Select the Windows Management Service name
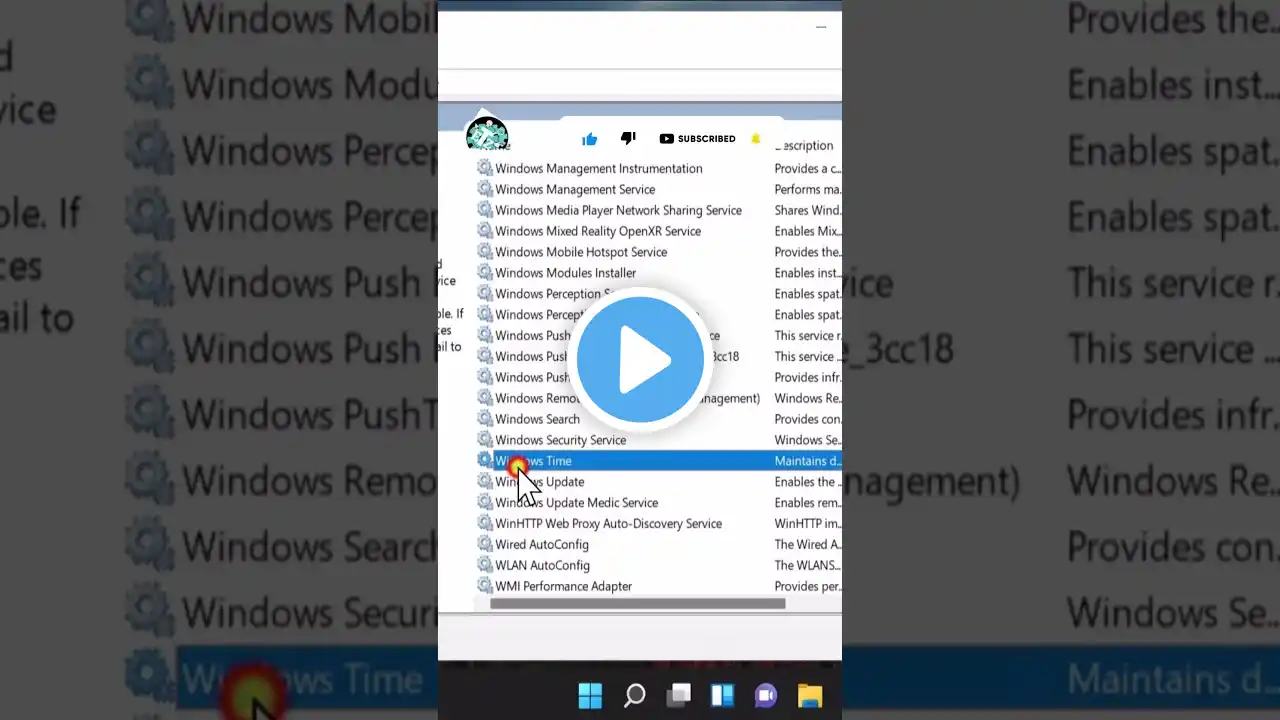Screen dimensions: 1280x720 [x=575, y=190]
